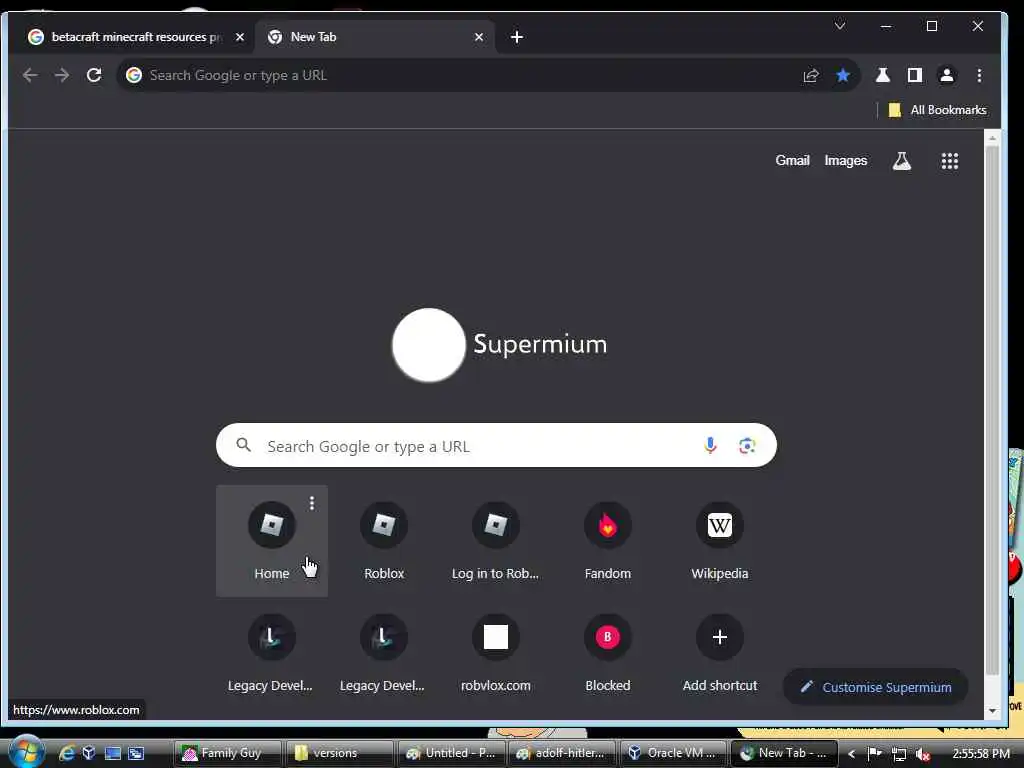The image size is (1024, 768).
Task: Open the Images link
Action: (846, 161)
